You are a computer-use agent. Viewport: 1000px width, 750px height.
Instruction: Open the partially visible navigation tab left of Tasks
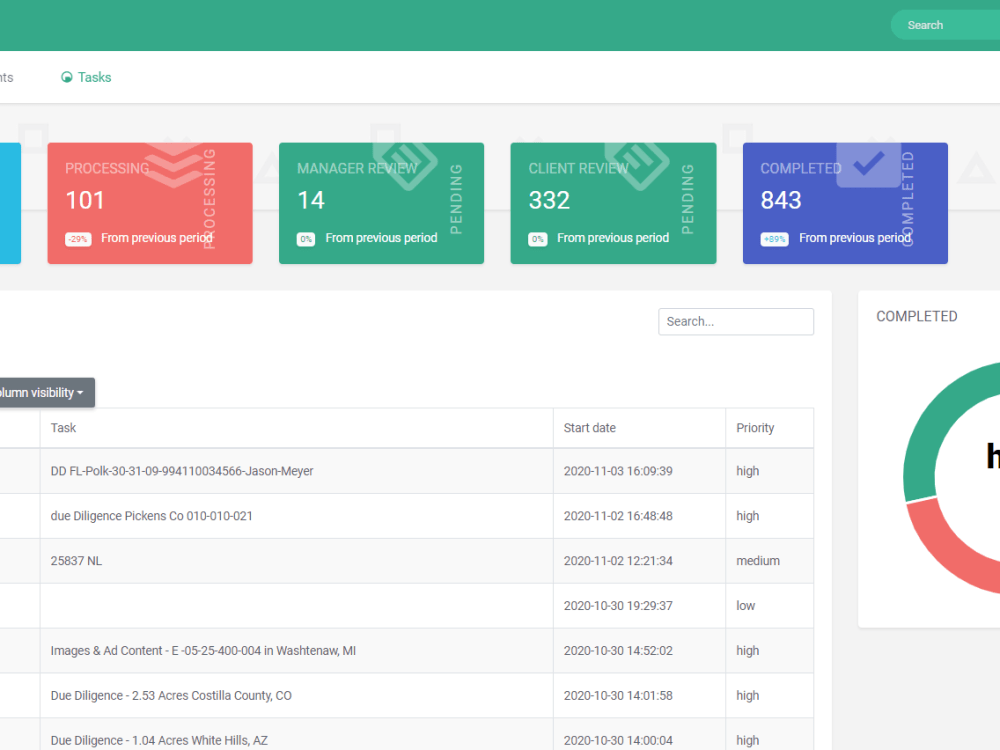tap(5, 77)
